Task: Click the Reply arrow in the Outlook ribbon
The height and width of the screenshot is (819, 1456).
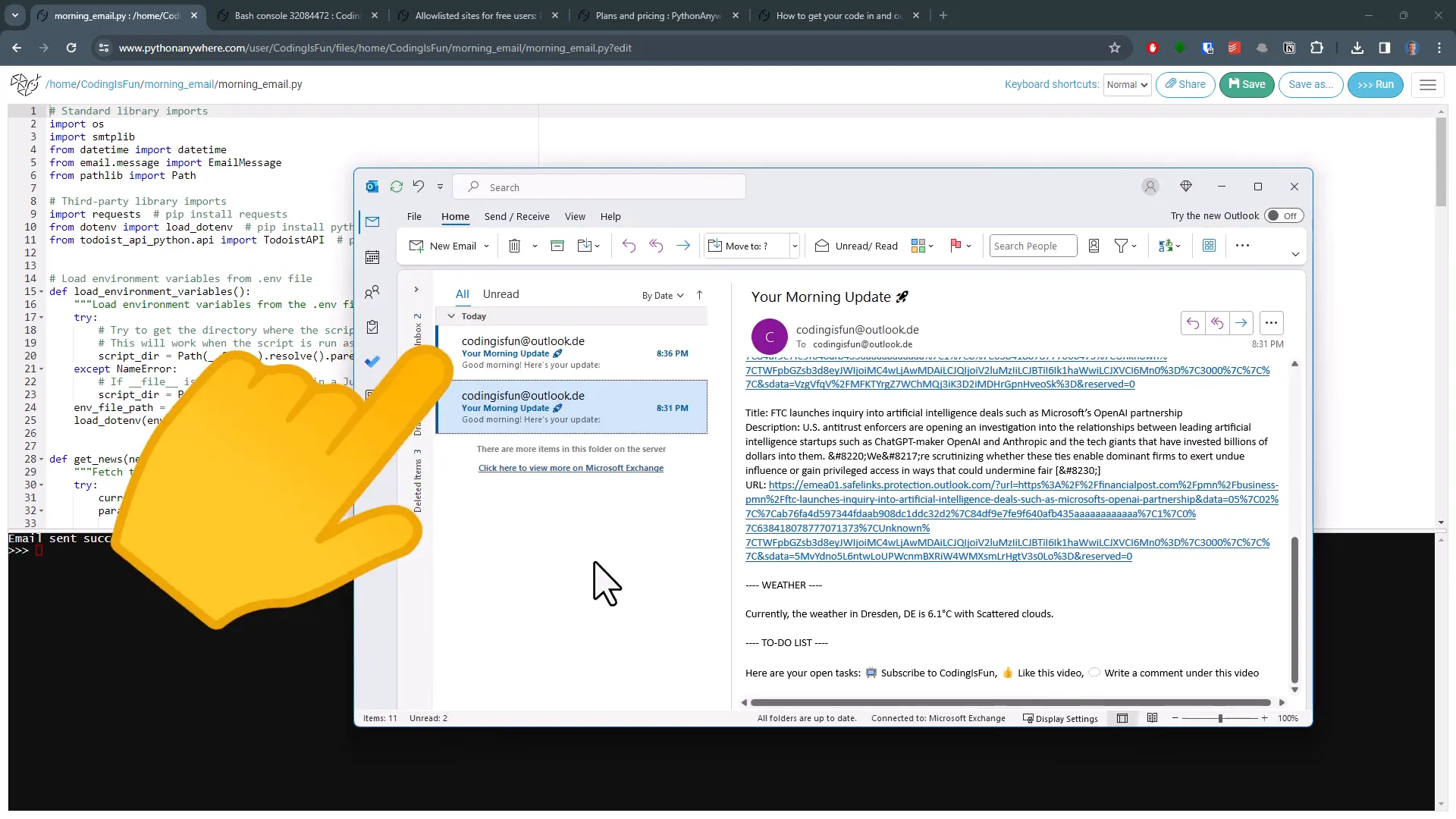Action: click(629, 246)
